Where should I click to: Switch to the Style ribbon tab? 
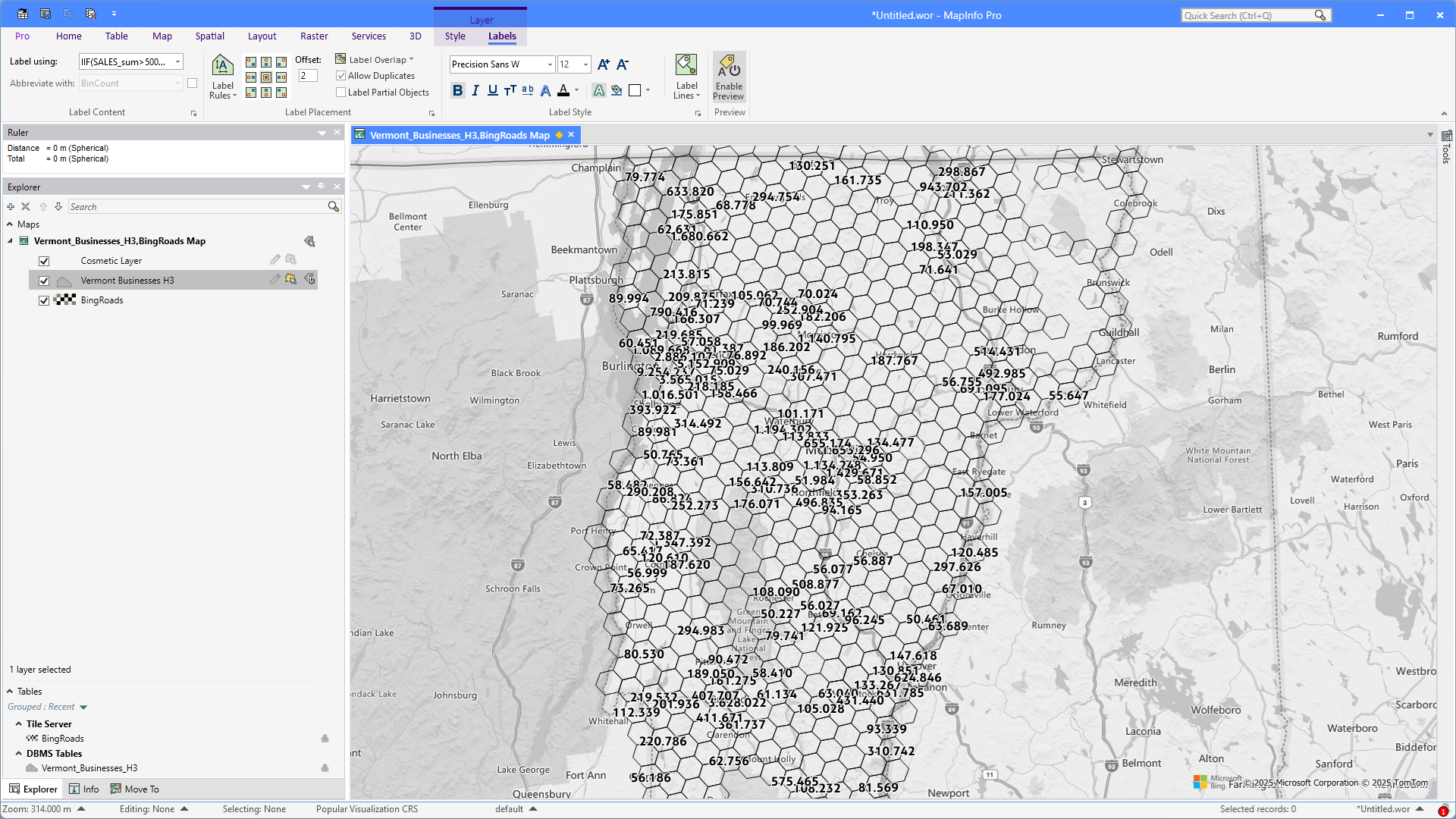455,36
